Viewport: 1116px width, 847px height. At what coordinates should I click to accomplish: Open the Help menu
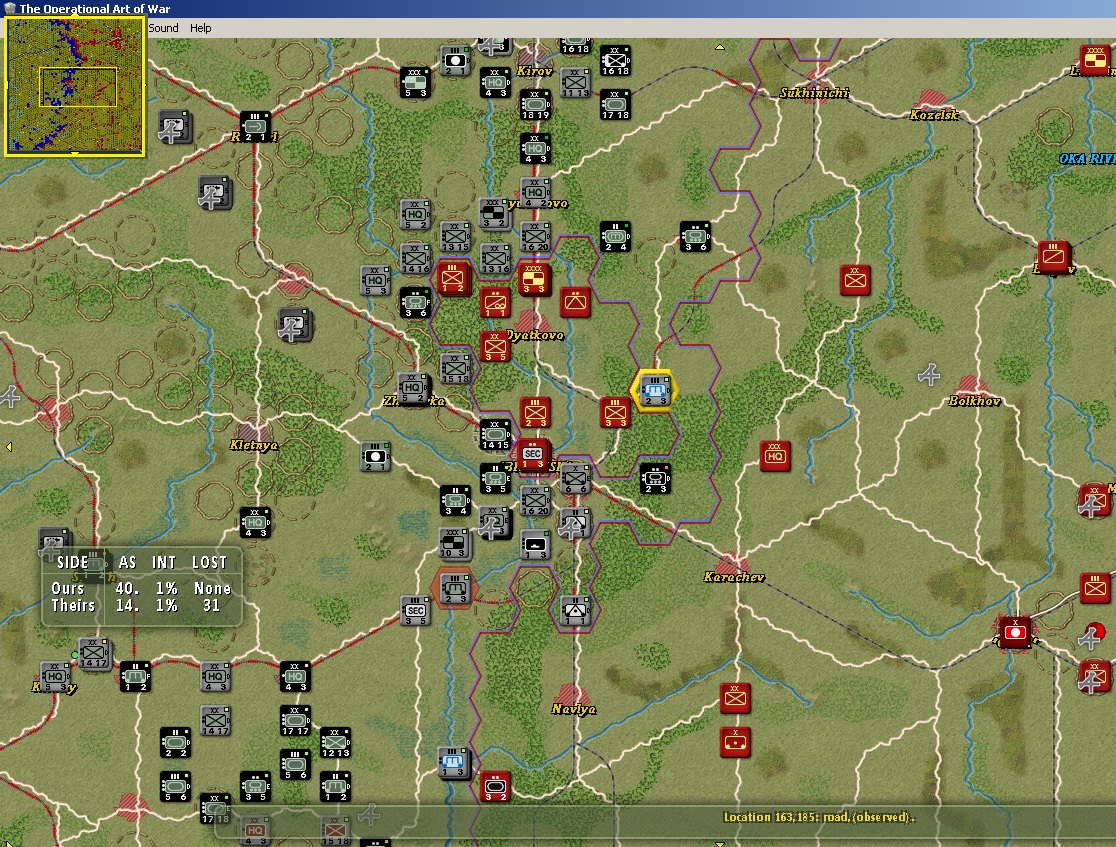pos(200,28)
